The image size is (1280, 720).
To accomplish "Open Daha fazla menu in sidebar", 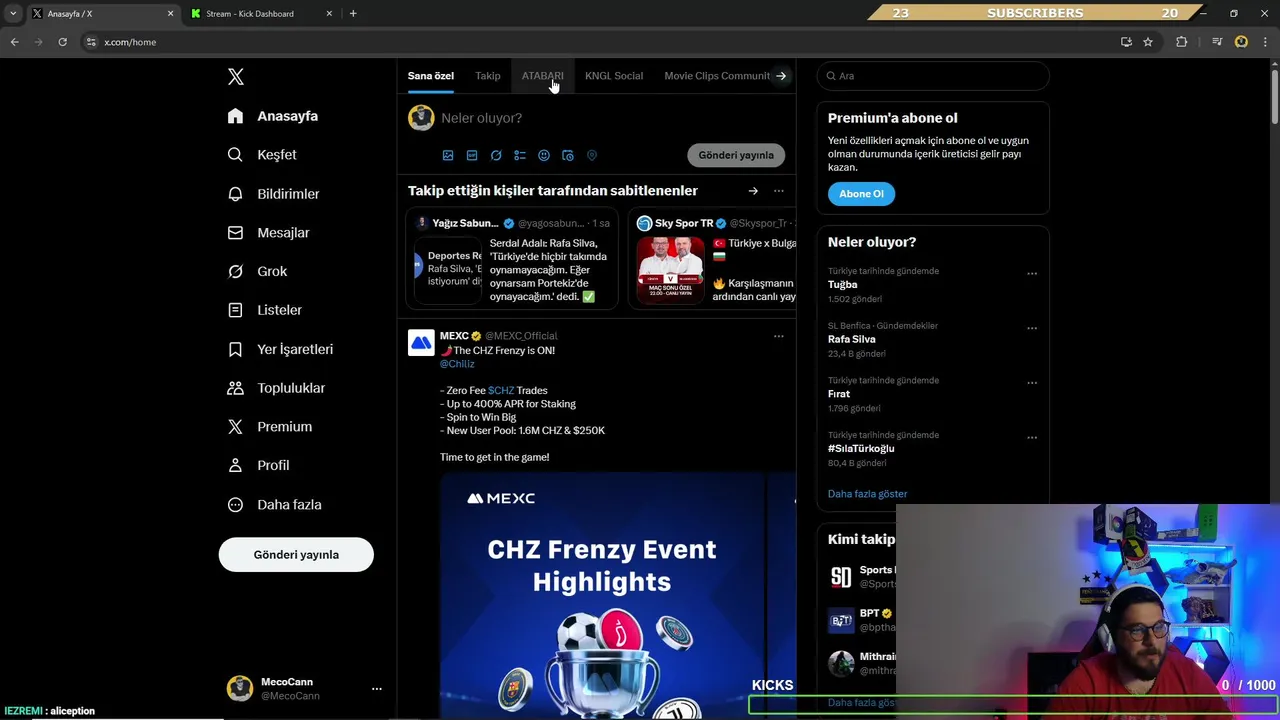I will [274, 505].
